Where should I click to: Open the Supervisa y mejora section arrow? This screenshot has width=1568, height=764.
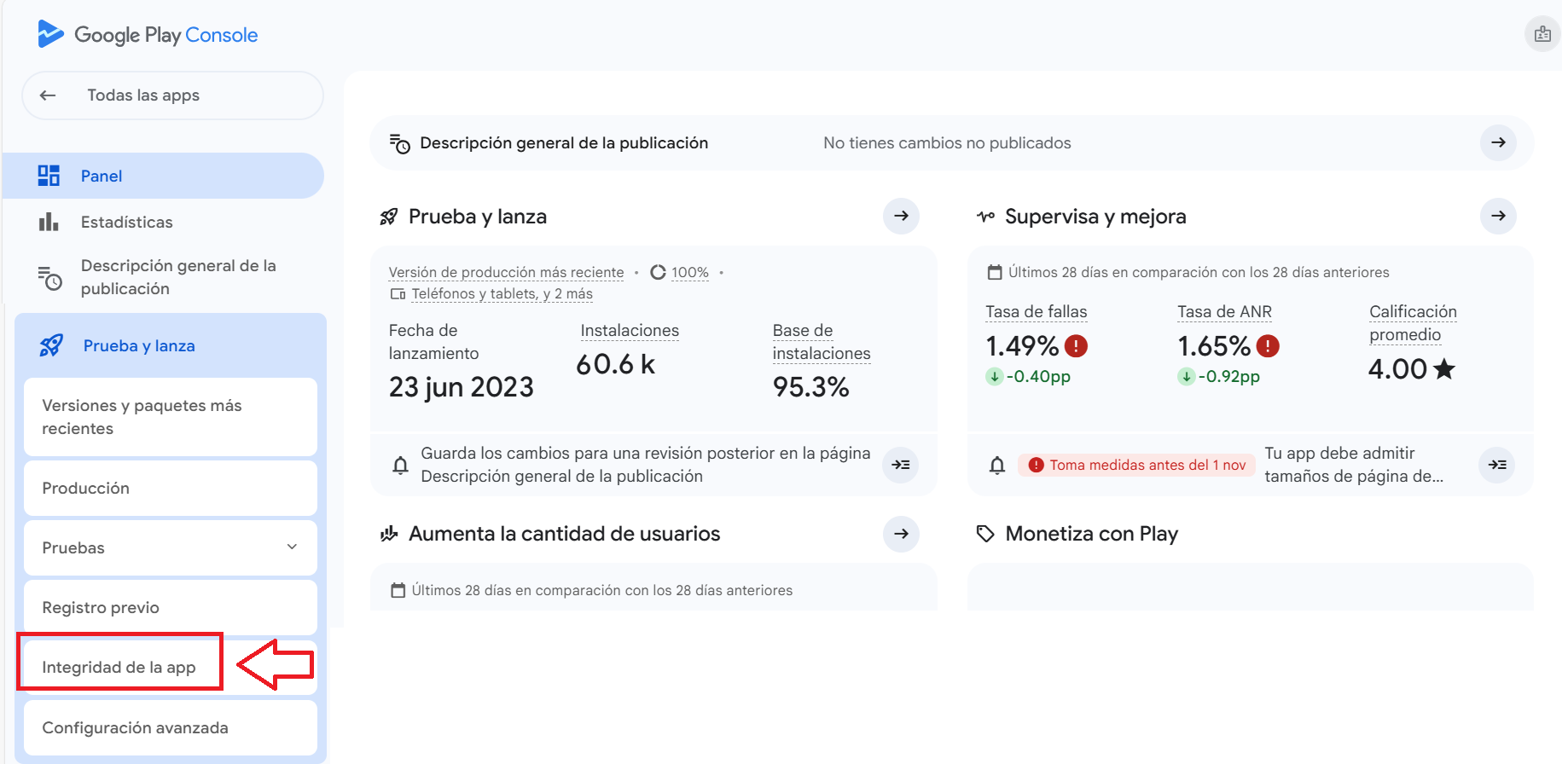pos(1497,217)
